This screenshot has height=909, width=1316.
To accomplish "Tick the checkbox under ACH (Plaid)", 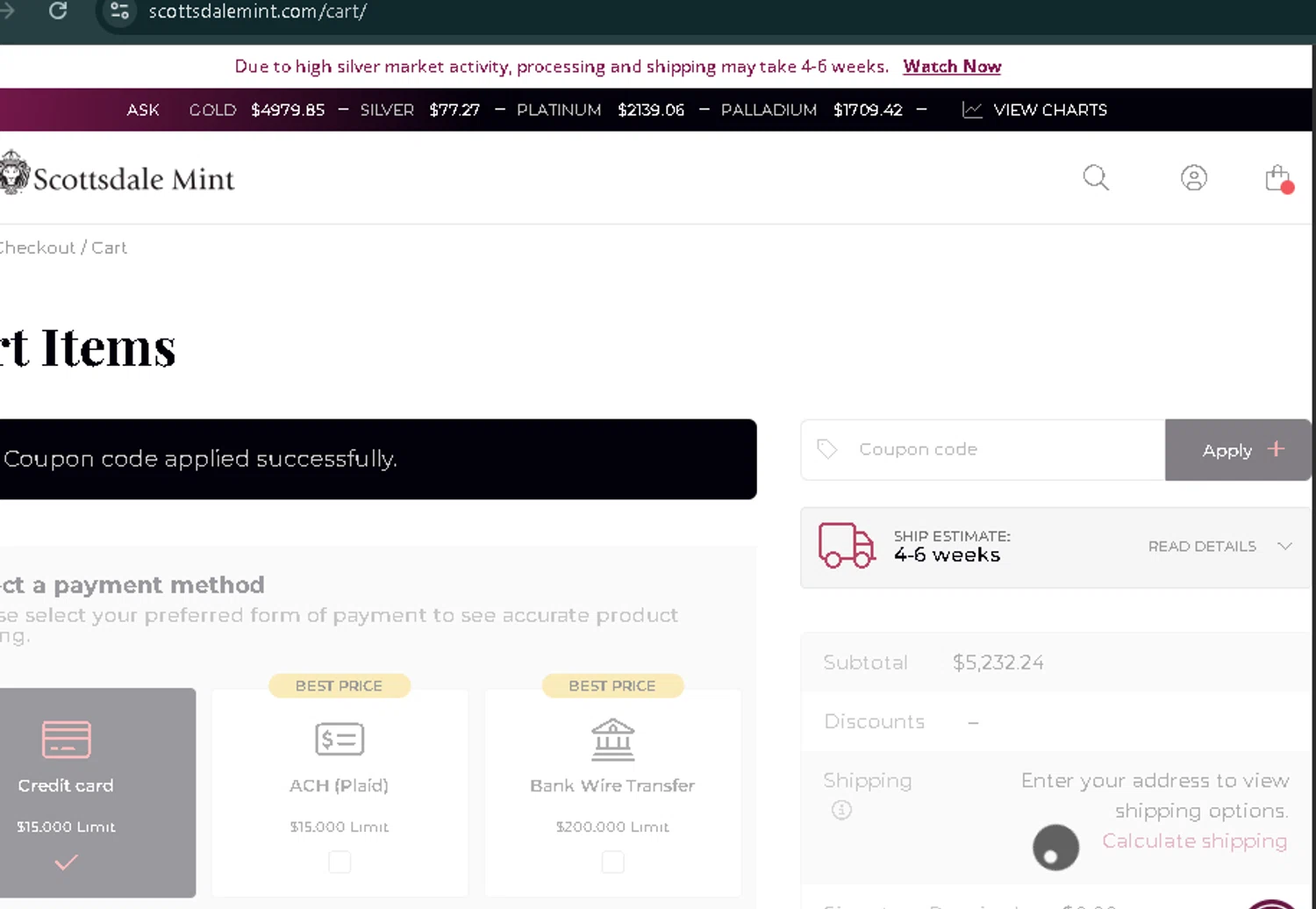I will pos(340,862).
